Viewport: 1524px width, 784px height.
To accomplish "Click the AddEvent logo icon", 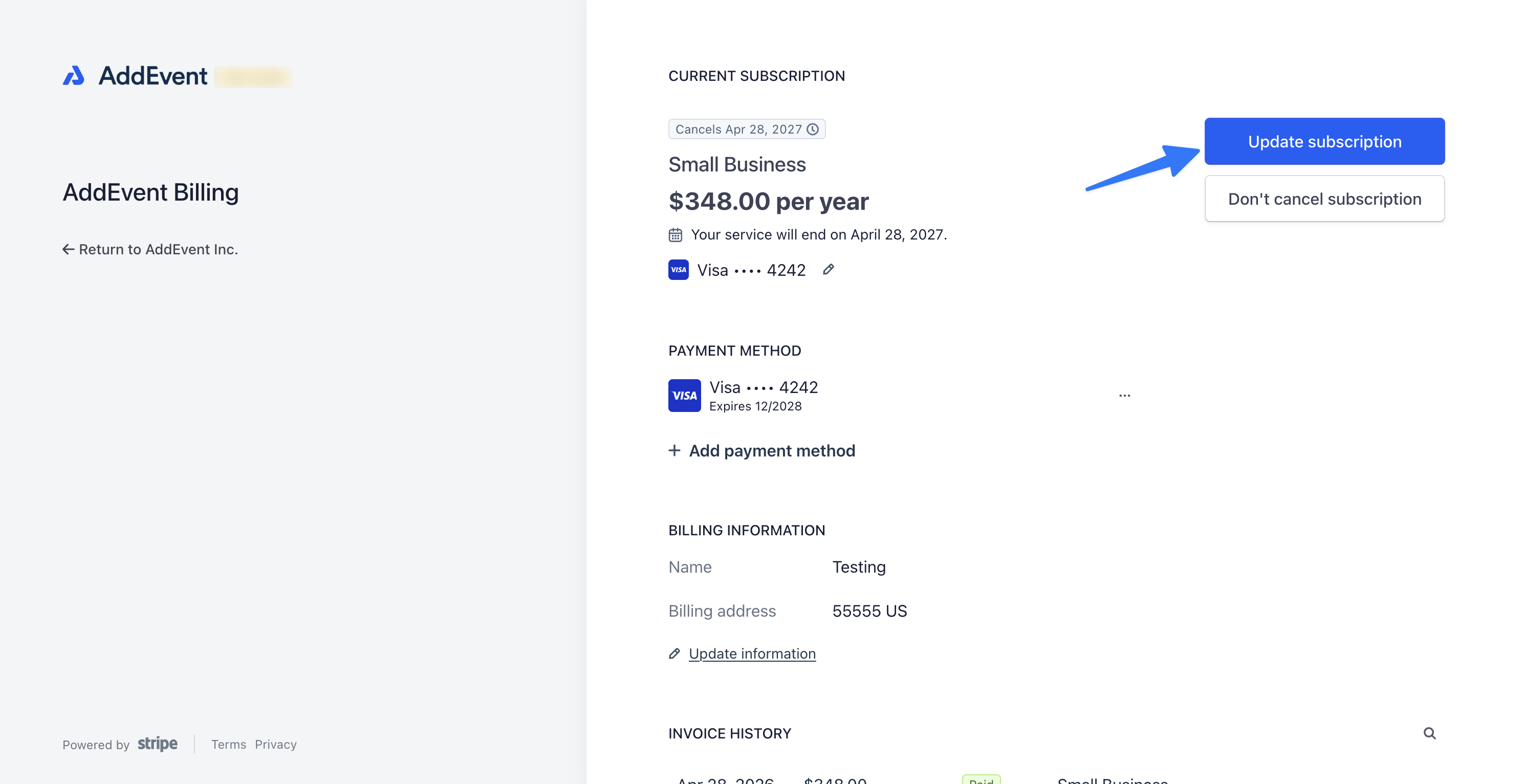I will tap(74, 76).
